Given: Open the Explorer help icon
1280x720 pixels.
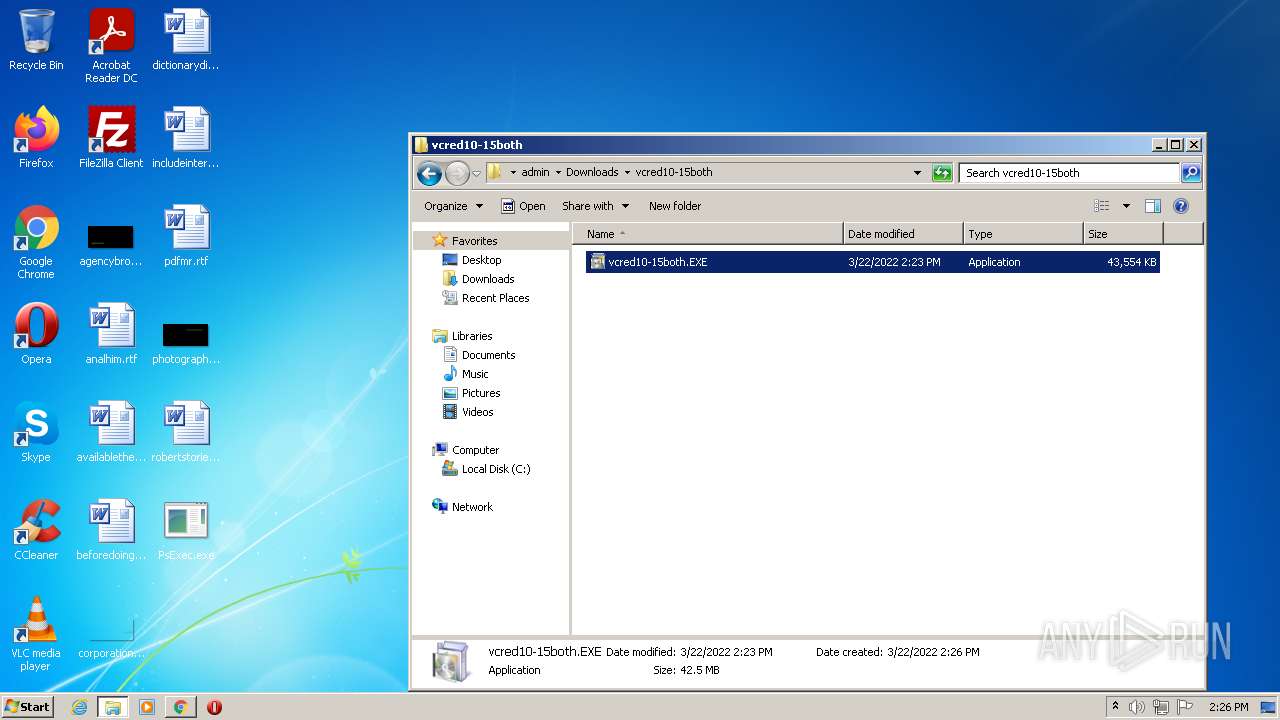Looking at the screenshot, I should click(x=1180, y=206).
